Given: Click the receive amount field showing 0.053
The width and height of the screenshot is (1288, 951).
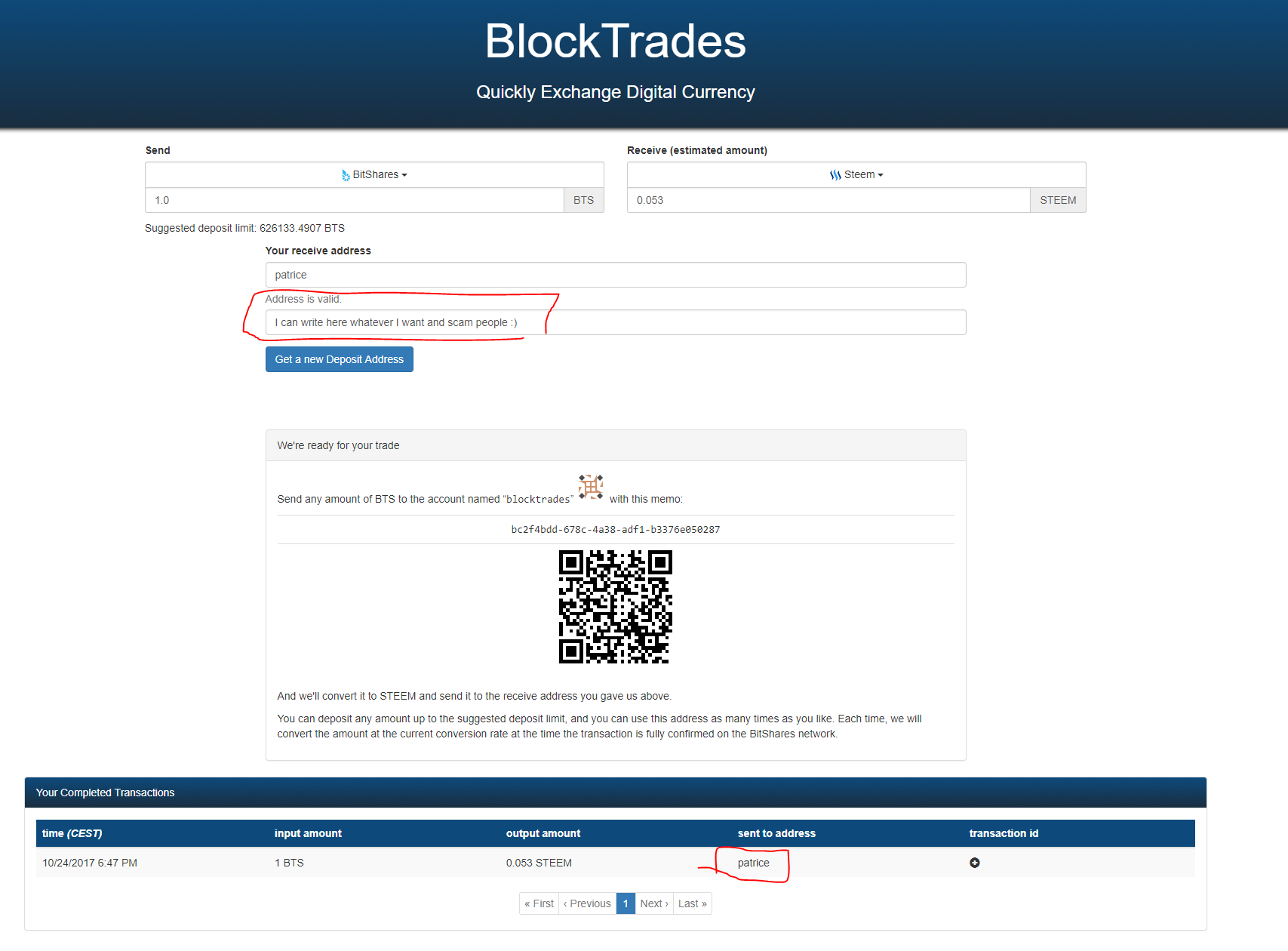Looking at the screenshot, I should coord(828,200).
